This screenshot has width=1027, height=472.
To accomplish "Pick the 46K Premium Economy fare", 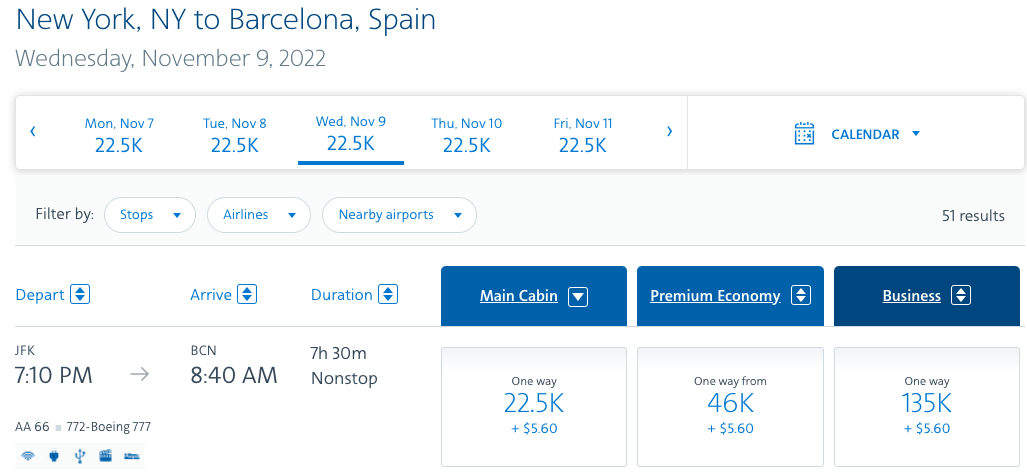I will [730, 405].
